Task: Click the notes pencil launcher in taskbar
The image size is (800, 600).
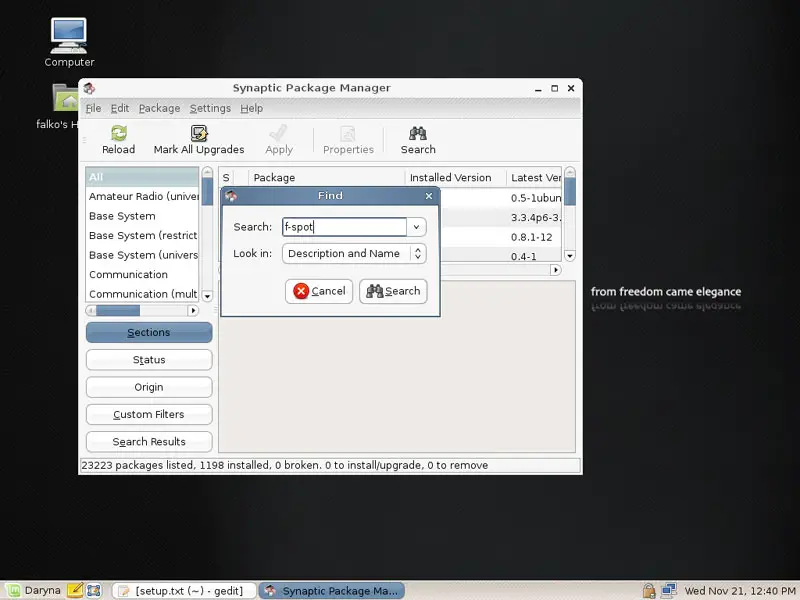Action: tap(75, 590)
